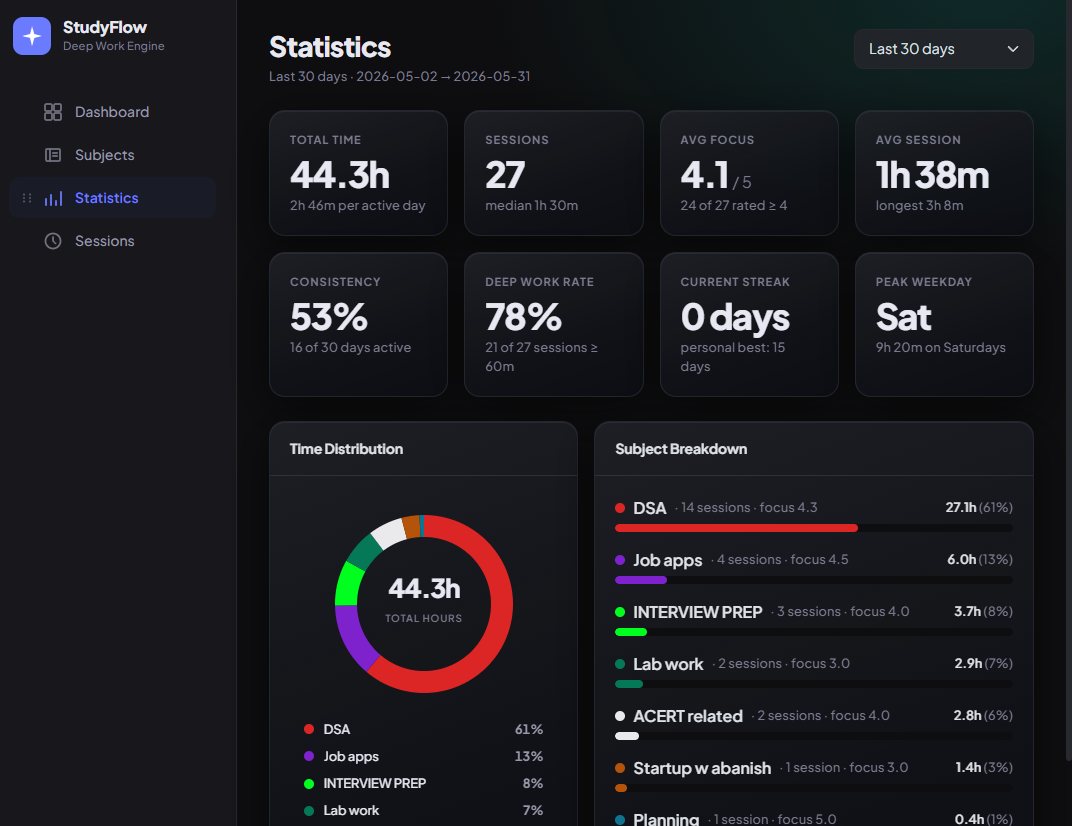
Task: Click the vertical scrollbar on the right edge
Action: pos(1069,379)
